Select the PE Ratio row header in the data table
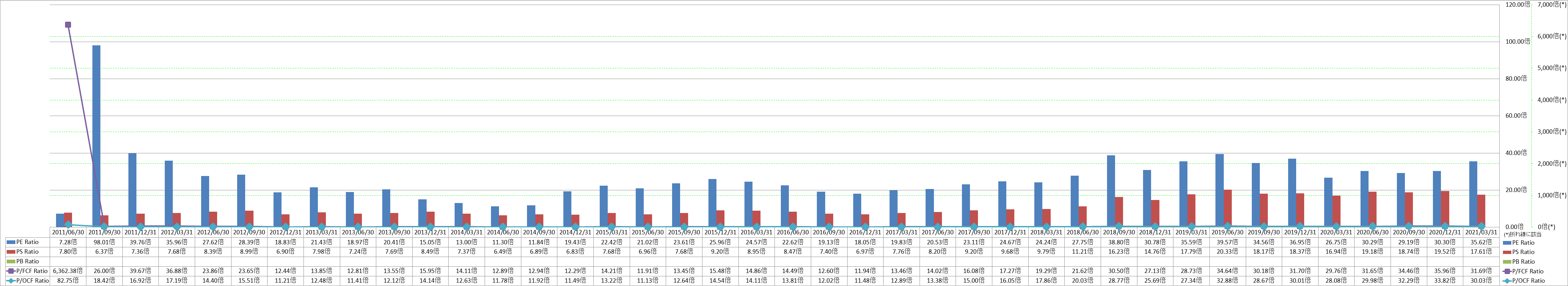The image size is (1568, 286). (x=27, y=242)
